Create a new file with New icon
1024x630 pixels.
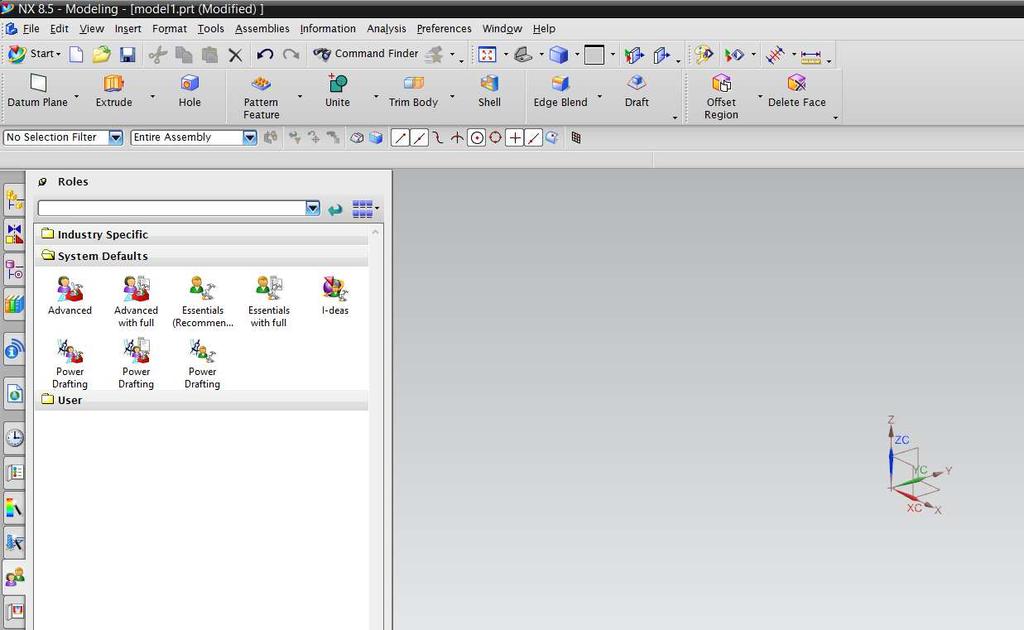76,54
